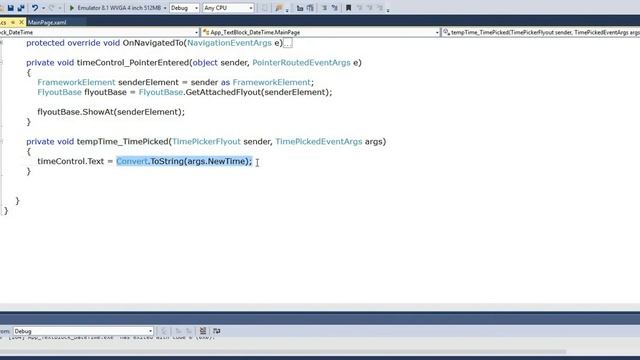
Task: Click the Save file toolbar icon
Action: click(11, 8)
